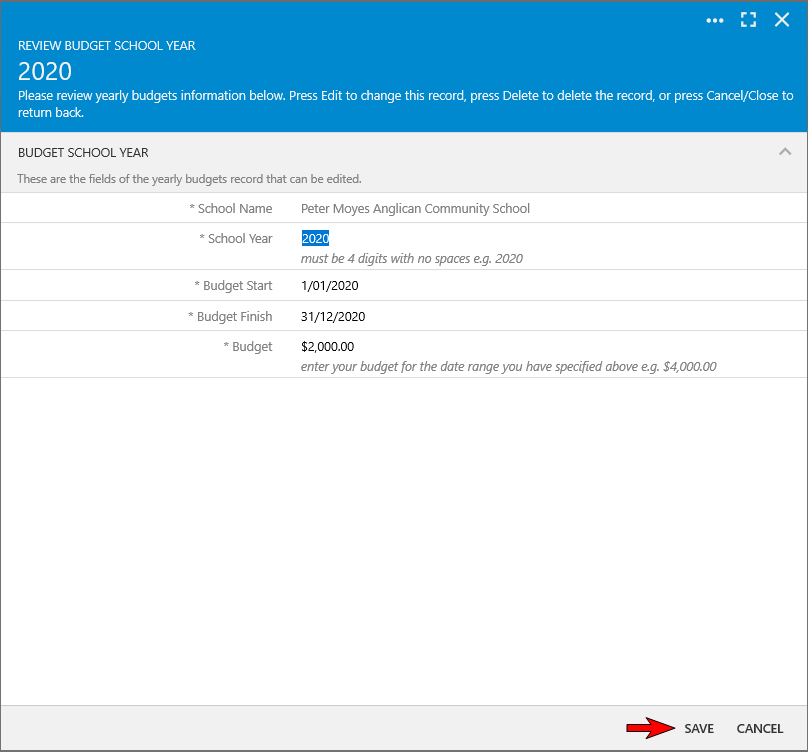Click the Budget Finish date 31/12/2020
The image size is (808, 752).
click(x=333, y=317)
